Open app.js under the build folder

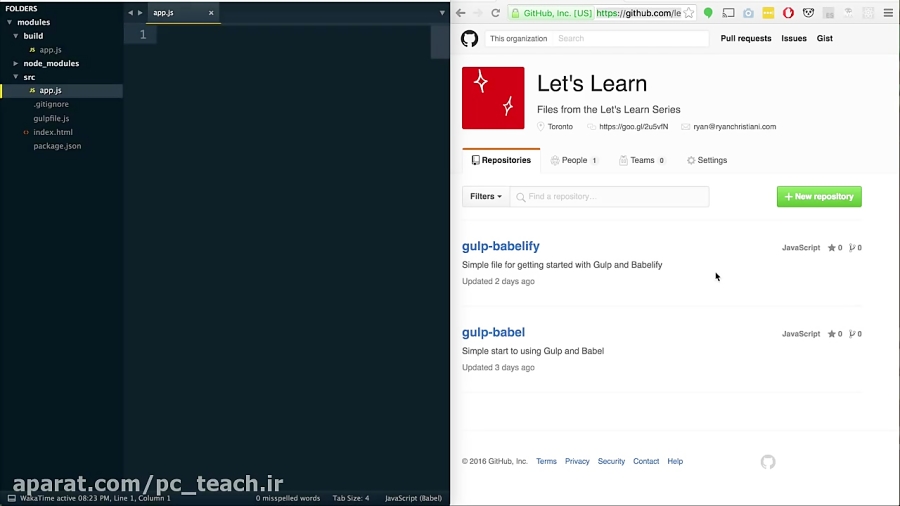(x=51, y=50)
